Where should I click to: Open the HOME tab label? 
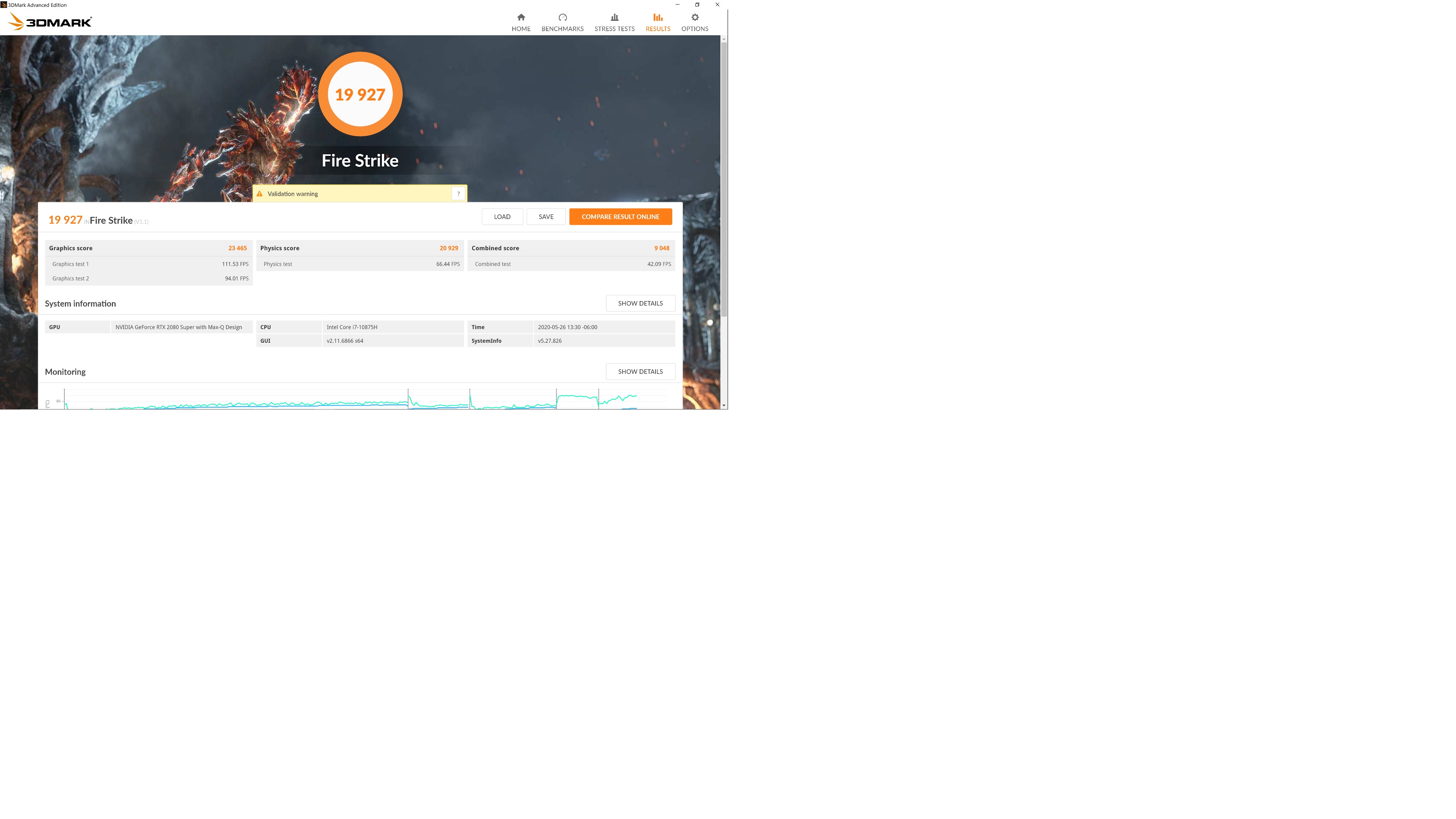point(521,29)
